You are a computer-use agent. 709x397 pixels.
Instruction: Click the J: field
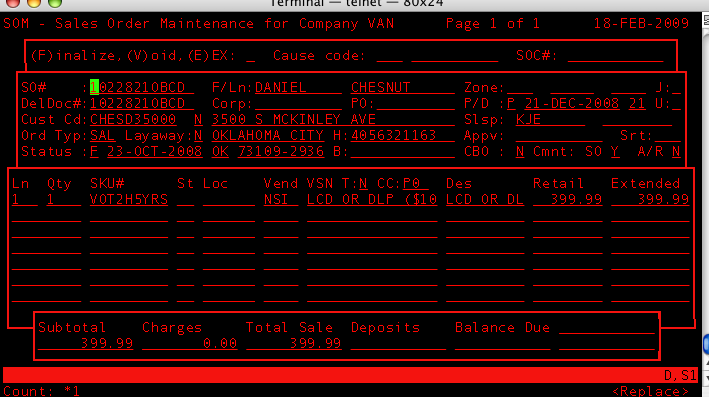[x=676, y=87]
